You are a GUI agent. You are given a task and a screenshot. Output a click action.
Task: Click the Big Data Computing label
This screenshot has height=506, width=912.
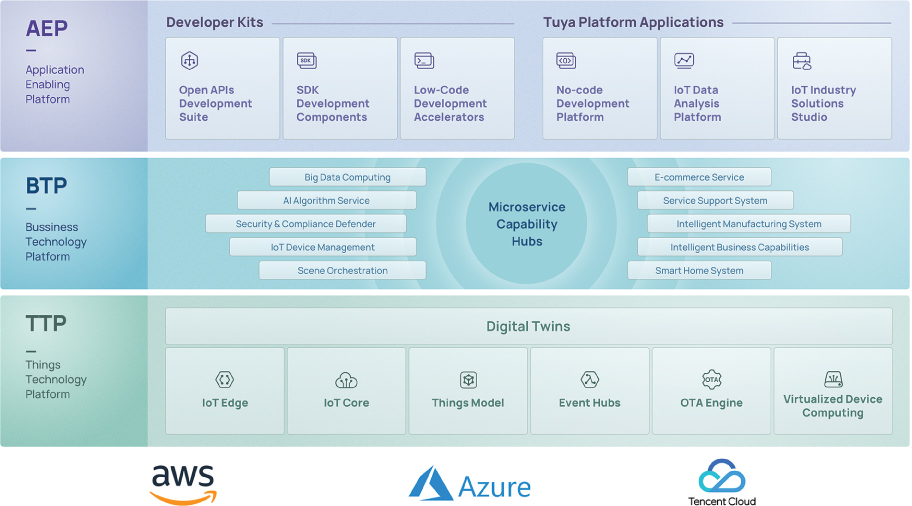[347, 177]
